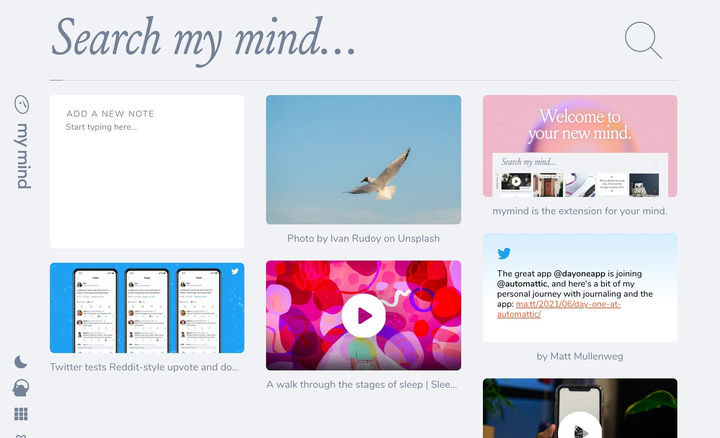Switch to the grid view icon
The image size is (720, 438).
[x=21, y=414]
